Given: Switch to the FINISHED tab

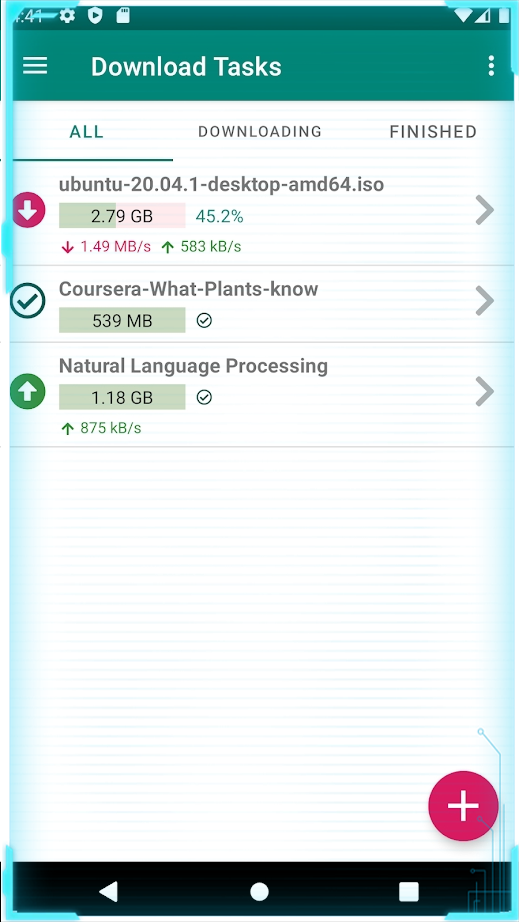Looking at the screenshot, I should [x=433, y=132].
